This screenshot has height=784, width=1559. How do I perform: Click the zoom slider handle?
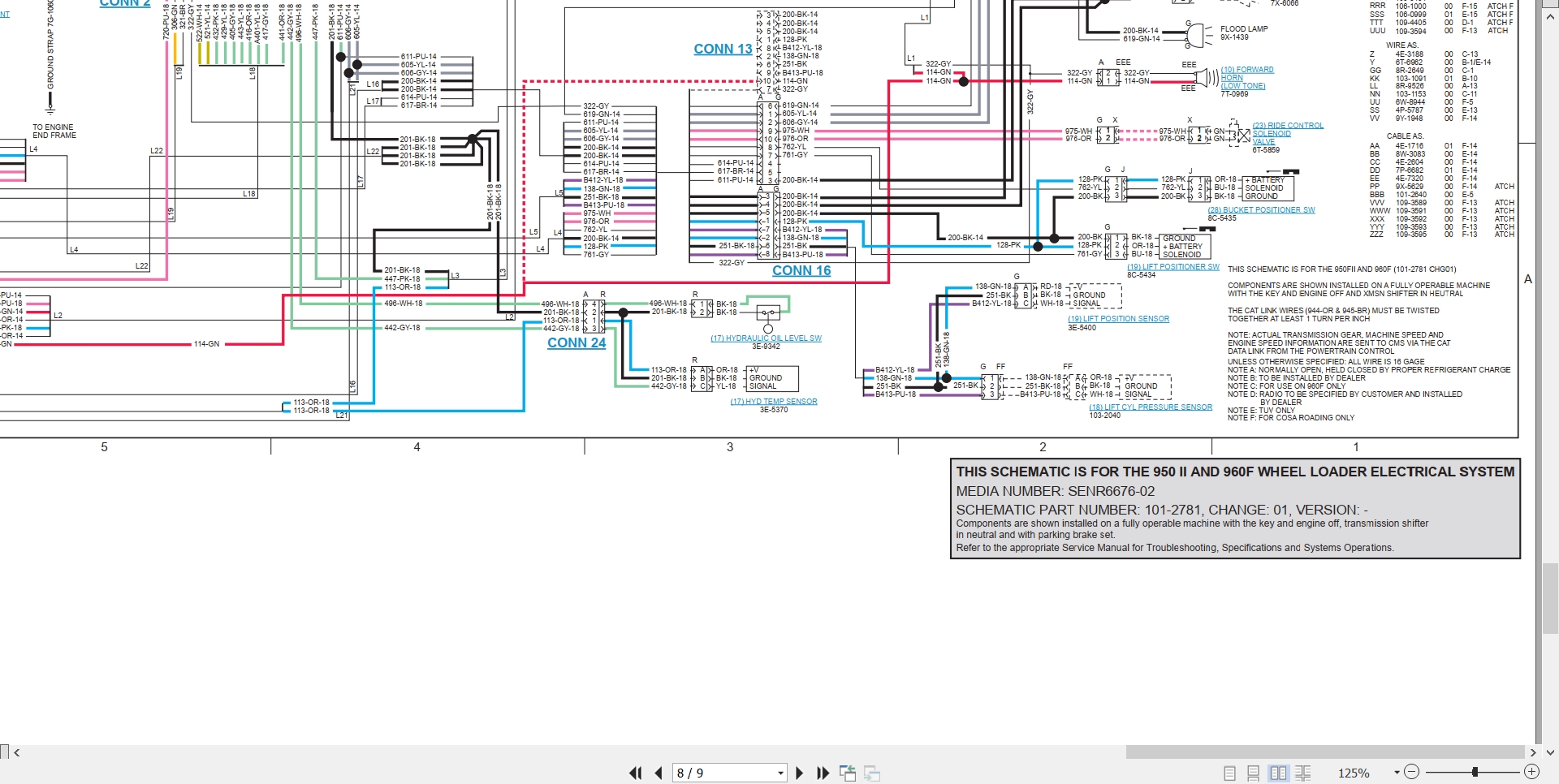coord(1475,772)
